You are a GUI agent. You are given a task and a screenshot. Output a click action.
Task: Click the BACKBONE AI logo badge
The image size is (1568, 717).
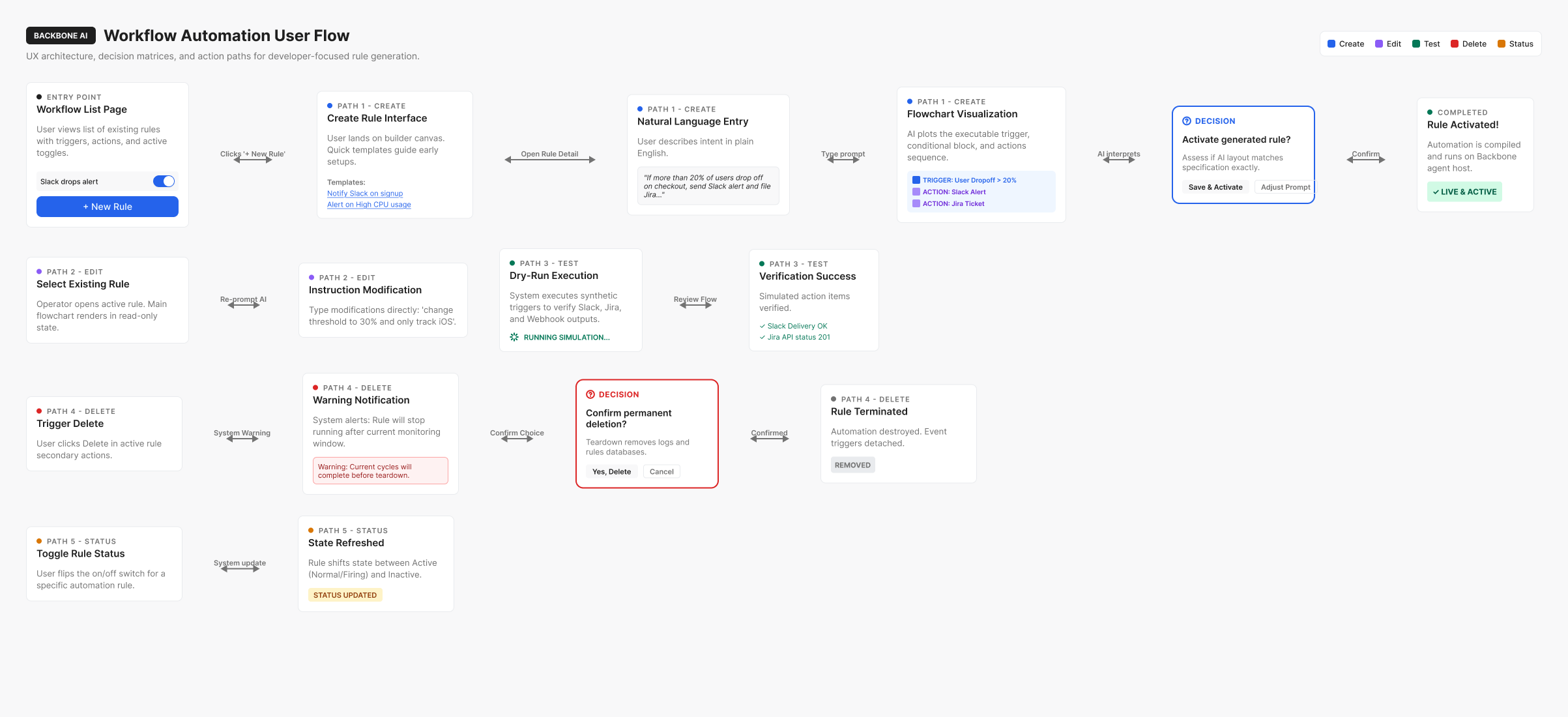[x=61, y=36]
